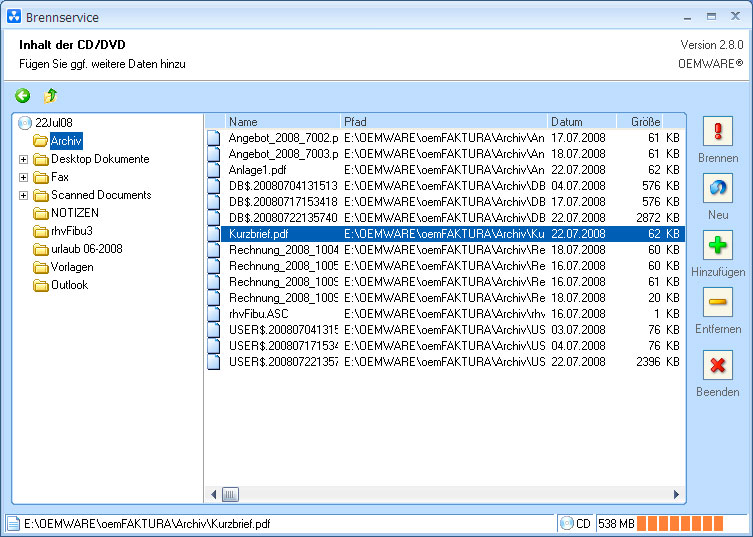Maximize the Brennservice window
The width and height of the screenshot is (753, 537).
(x=711, y=16)
